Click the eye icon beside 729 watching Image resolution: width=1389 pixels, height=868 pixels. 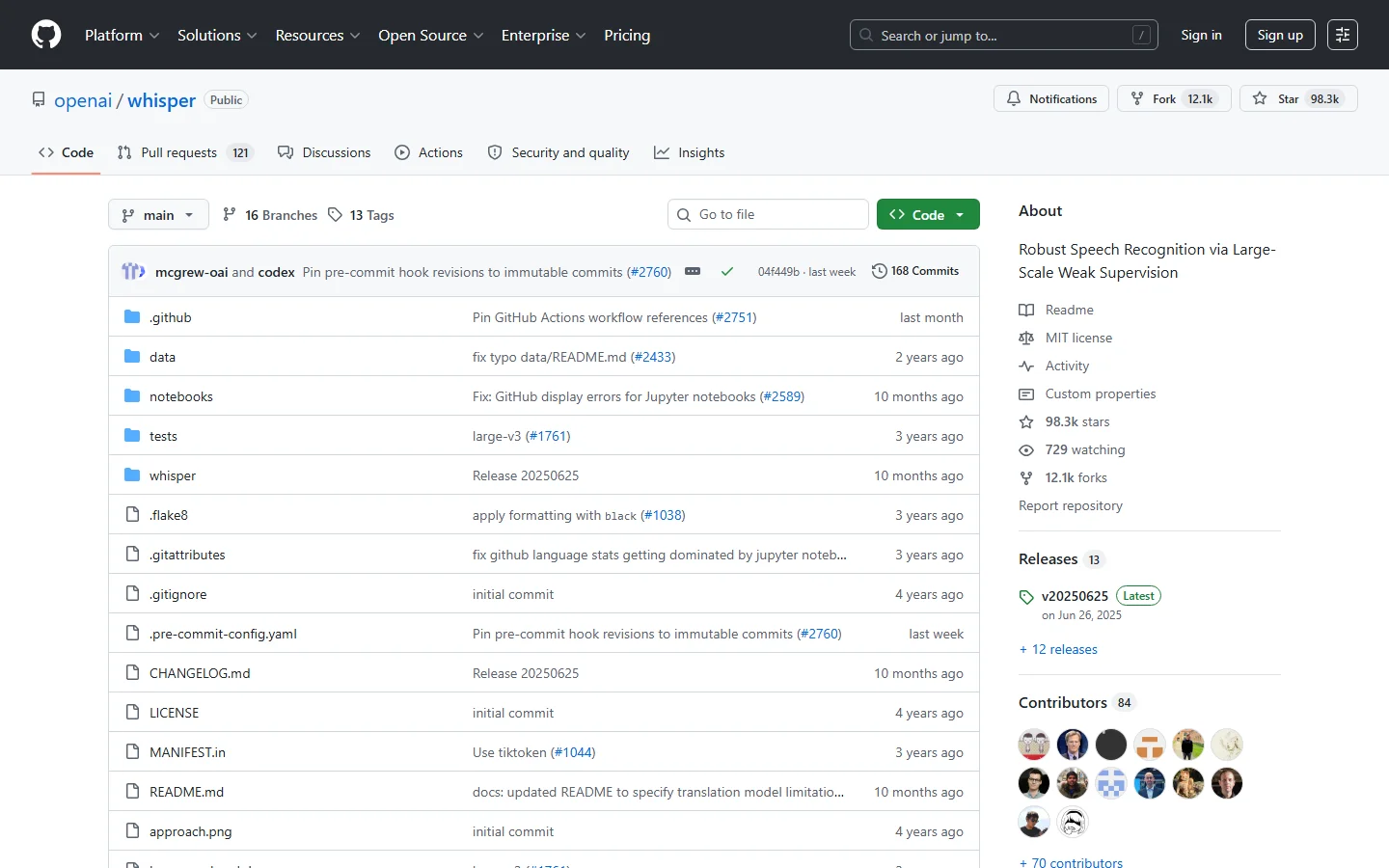pyautogui.click(x=1026, y=449)
